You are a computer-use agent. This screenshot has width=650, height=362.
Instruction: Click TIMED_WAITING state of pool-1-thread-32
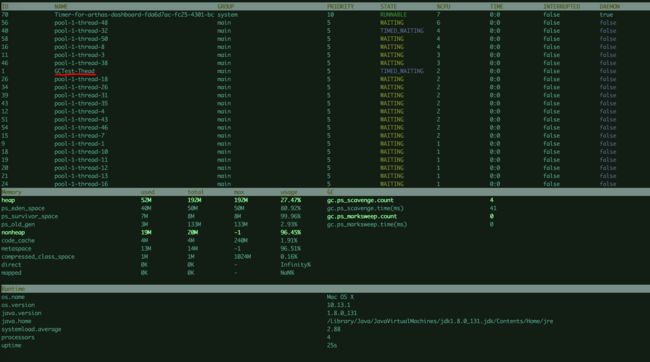[402, 31]
